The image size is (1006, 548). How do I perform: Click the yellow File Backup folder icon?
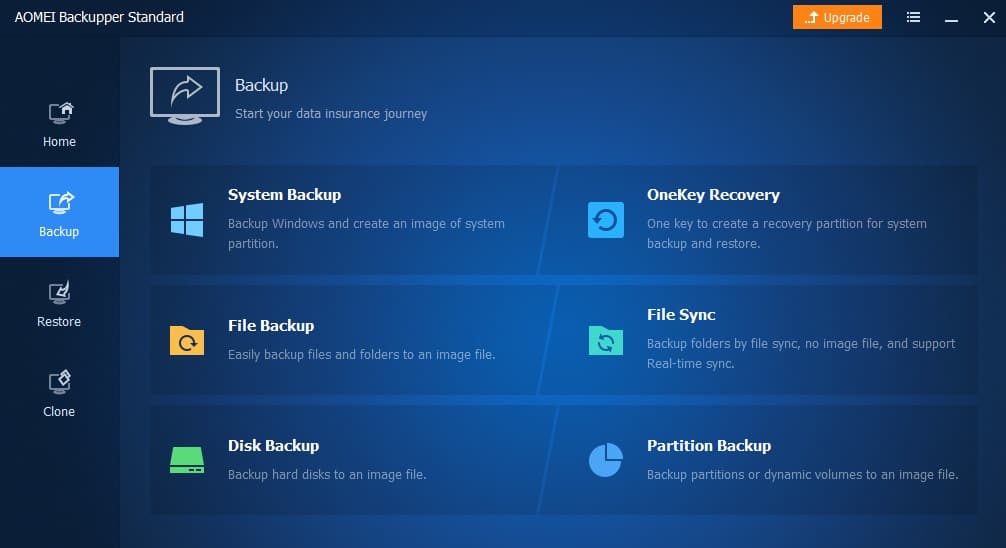pyautogui.click(x=187, y=340)
